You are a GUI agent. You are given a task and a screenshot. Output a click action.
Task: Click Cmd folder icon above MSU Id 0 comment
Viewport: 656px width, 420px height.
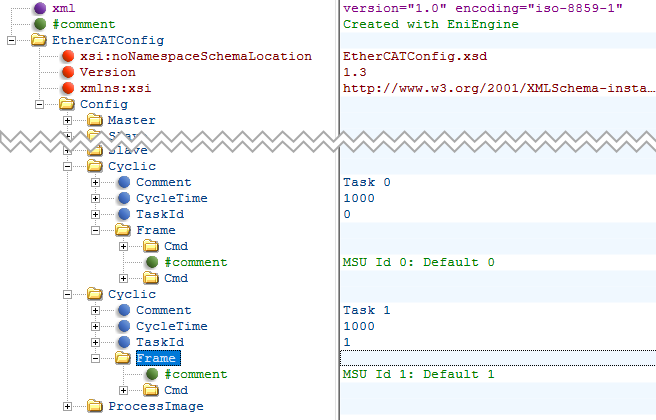point(151,246)
